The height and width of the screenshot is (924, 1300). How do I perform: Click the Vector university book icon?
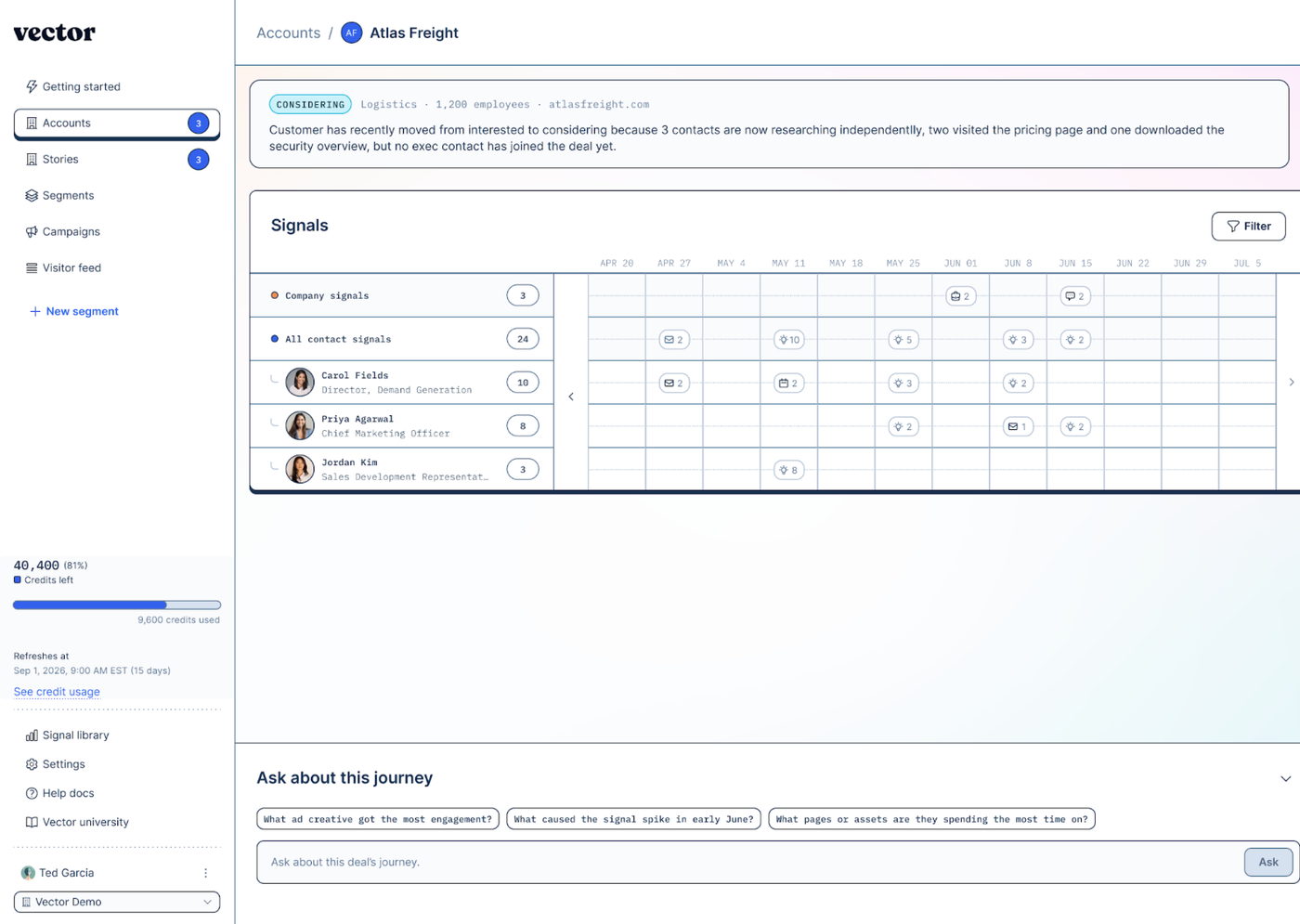coord(32,822)
